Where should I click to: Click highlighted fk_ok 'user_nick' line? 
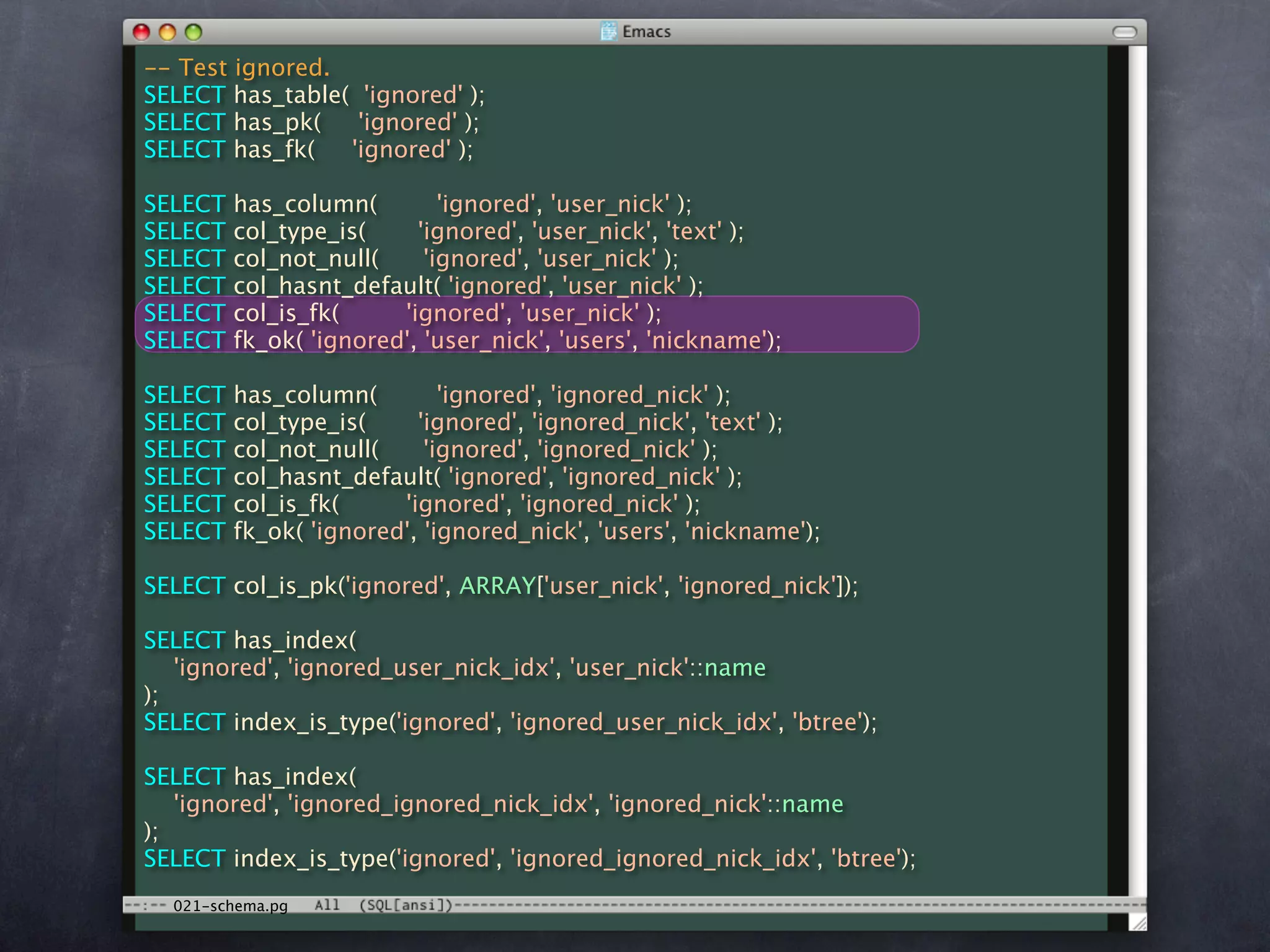[x=463, y=340]
